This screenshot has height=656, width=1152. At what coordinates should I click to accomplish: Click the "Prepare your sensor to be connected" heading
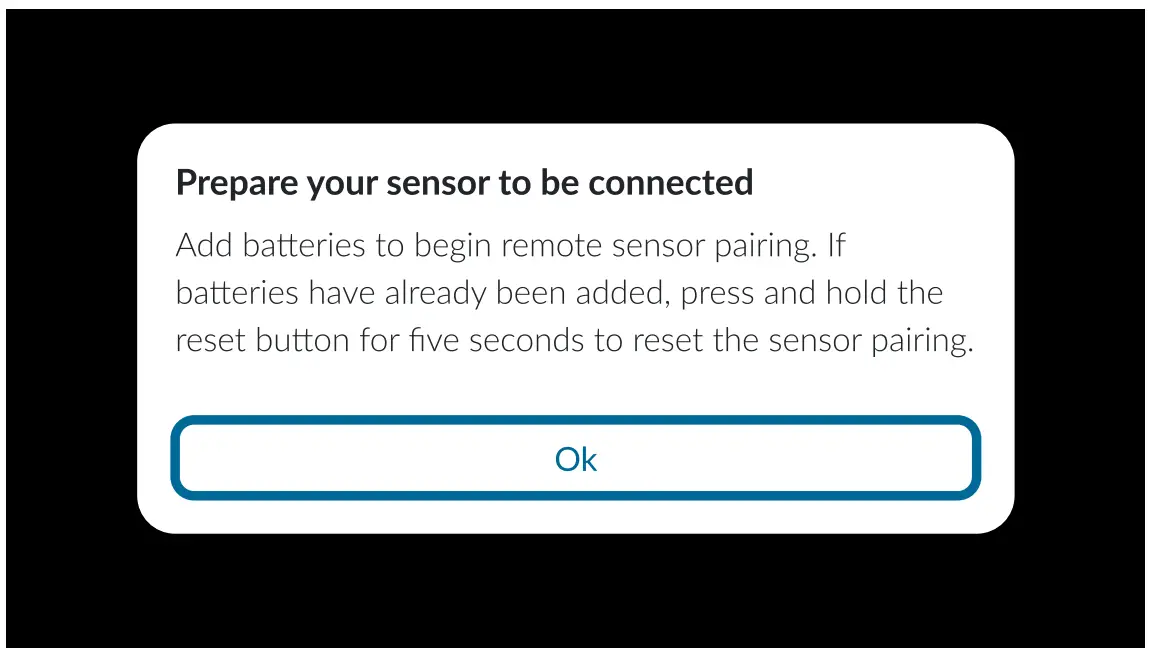coord(464,183)
